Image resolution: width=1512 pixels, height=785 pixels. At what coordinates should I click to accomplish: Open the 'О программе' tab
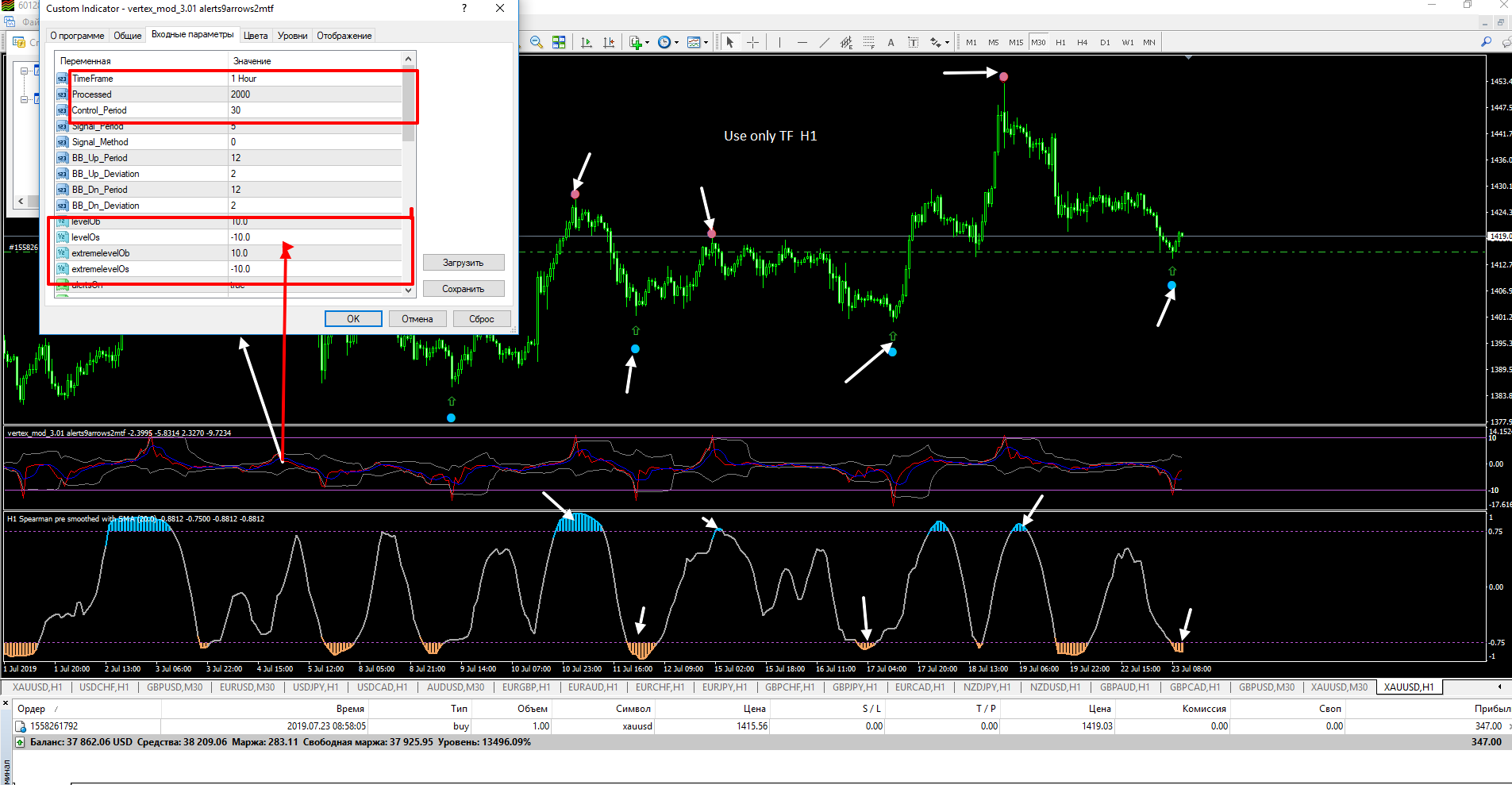click(x=77, y=36)
